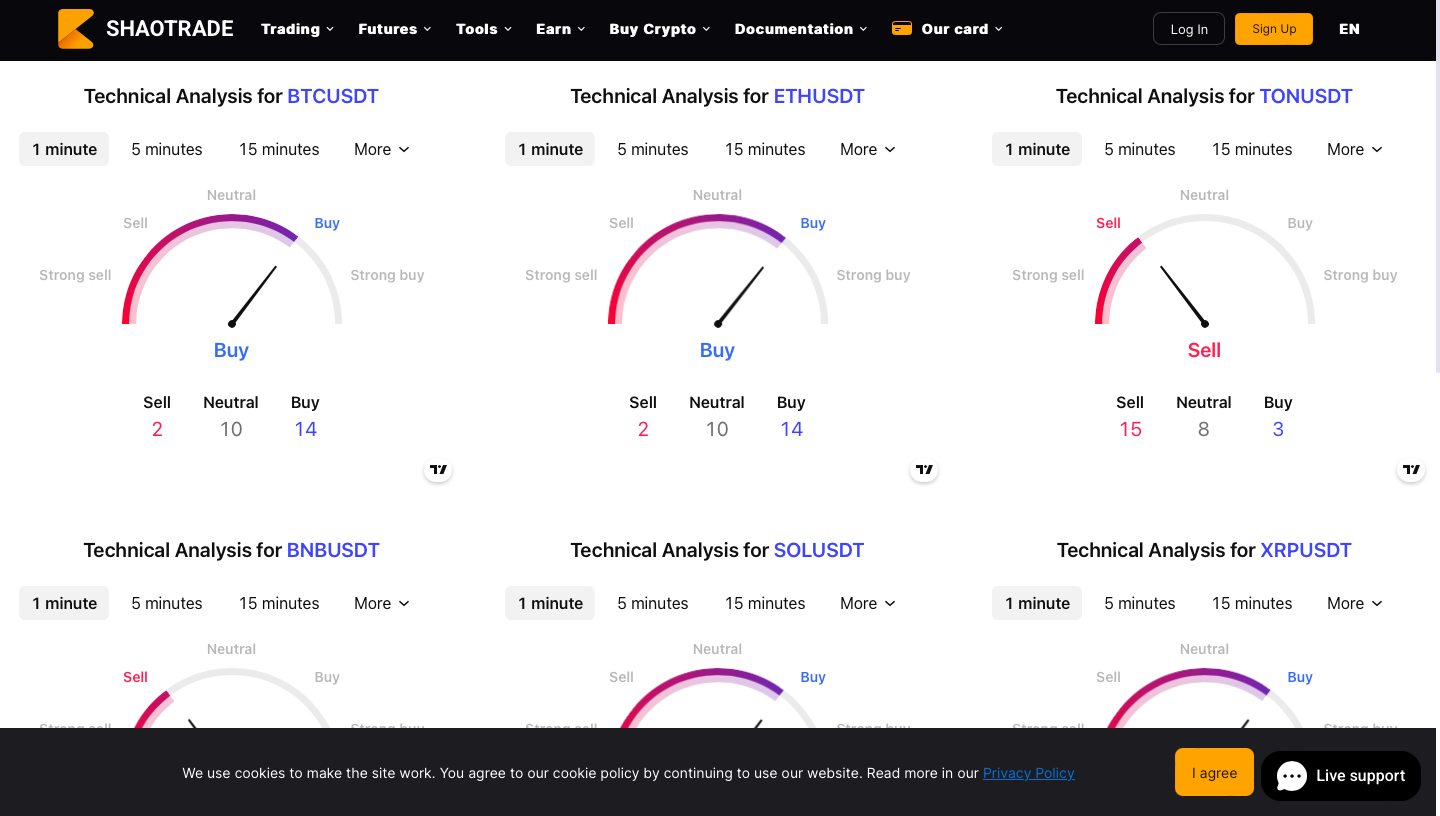Screen dimensions: 1440x816
Task: Open More timeframes for BTCUSDT
Action: pos(382,149)
